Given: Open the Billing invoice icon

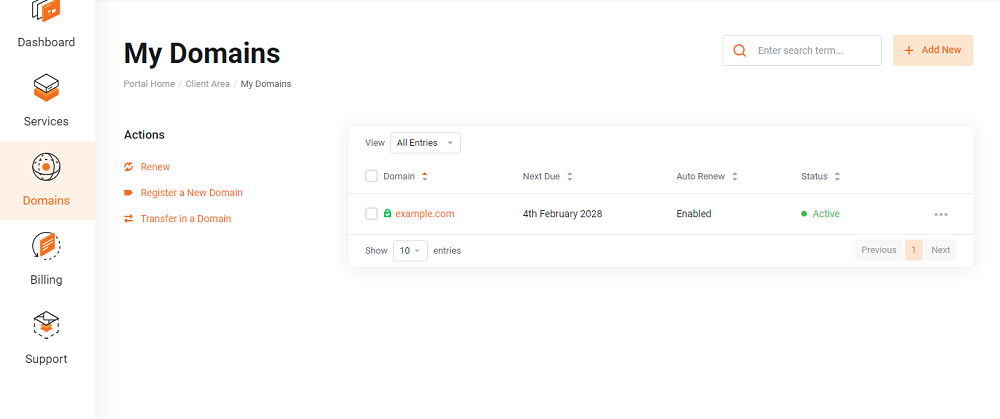Looking at the screenshot, I should tap(46, 246).
